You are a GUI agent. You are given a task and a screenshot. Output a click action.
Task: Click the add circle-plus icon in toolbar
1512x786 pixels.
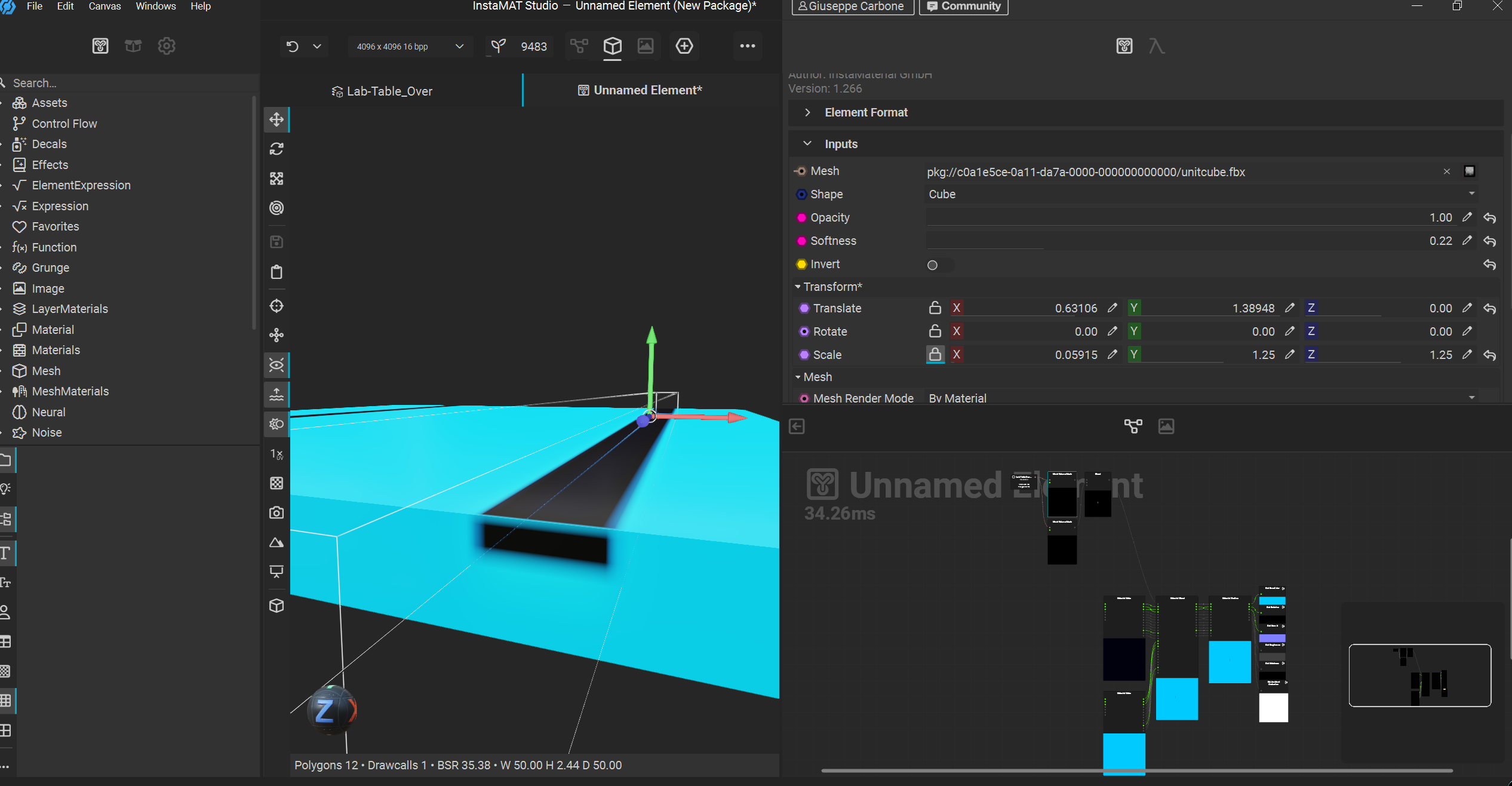point(684,46)
